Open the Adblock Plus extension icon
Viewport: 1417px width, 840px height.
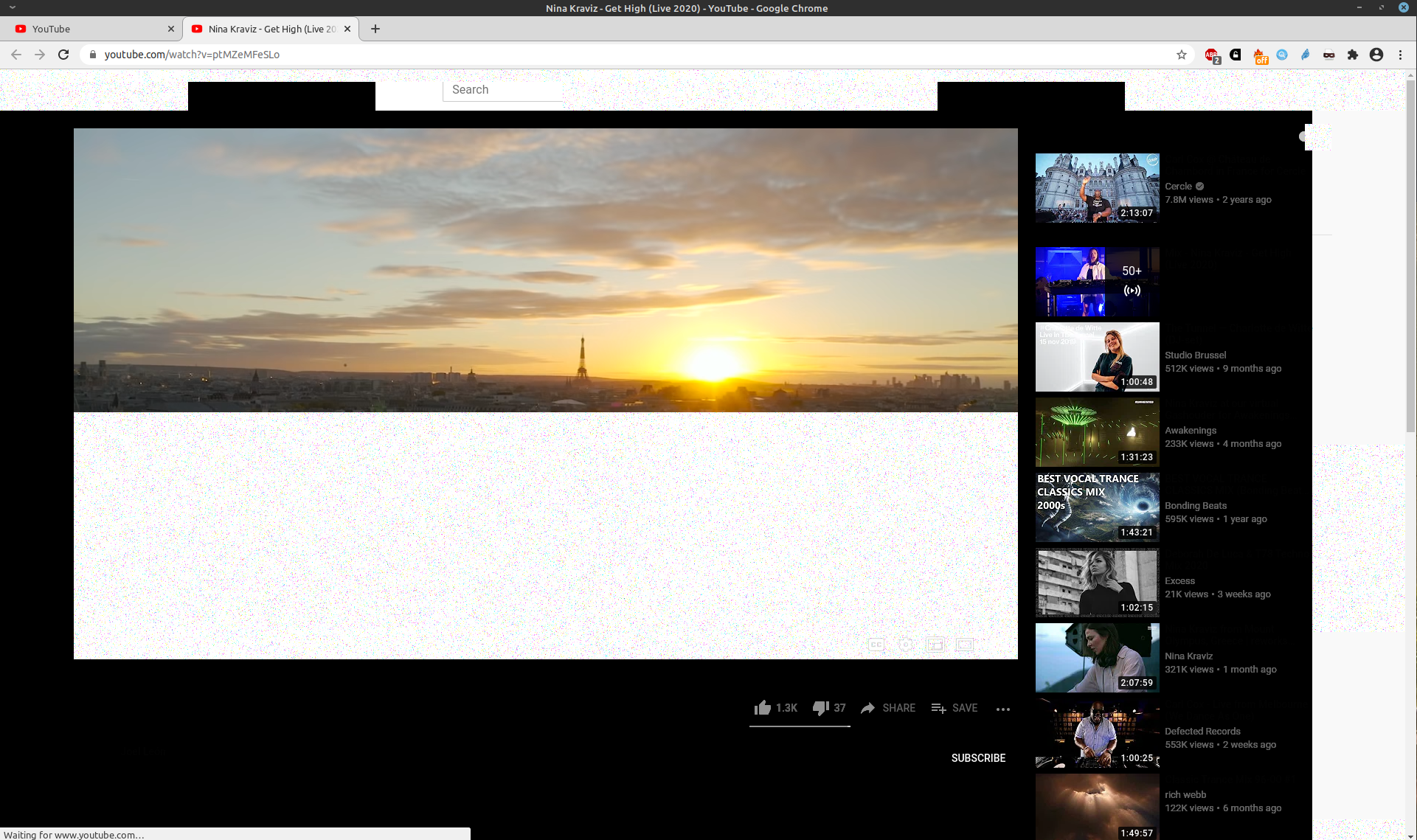click(1212, 54)
